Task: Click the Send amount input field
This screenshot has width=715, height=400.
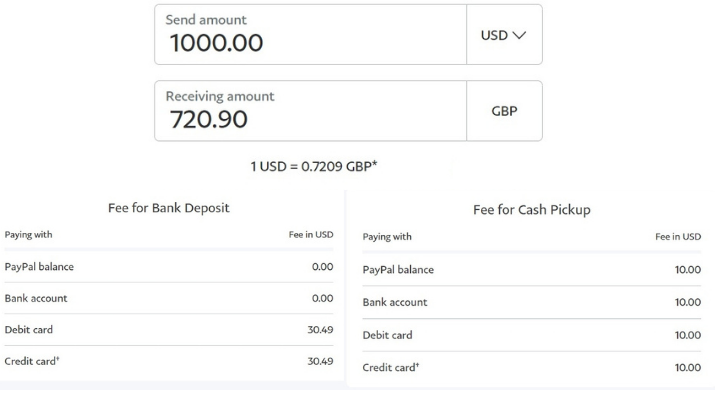Action: pos(310,35)
